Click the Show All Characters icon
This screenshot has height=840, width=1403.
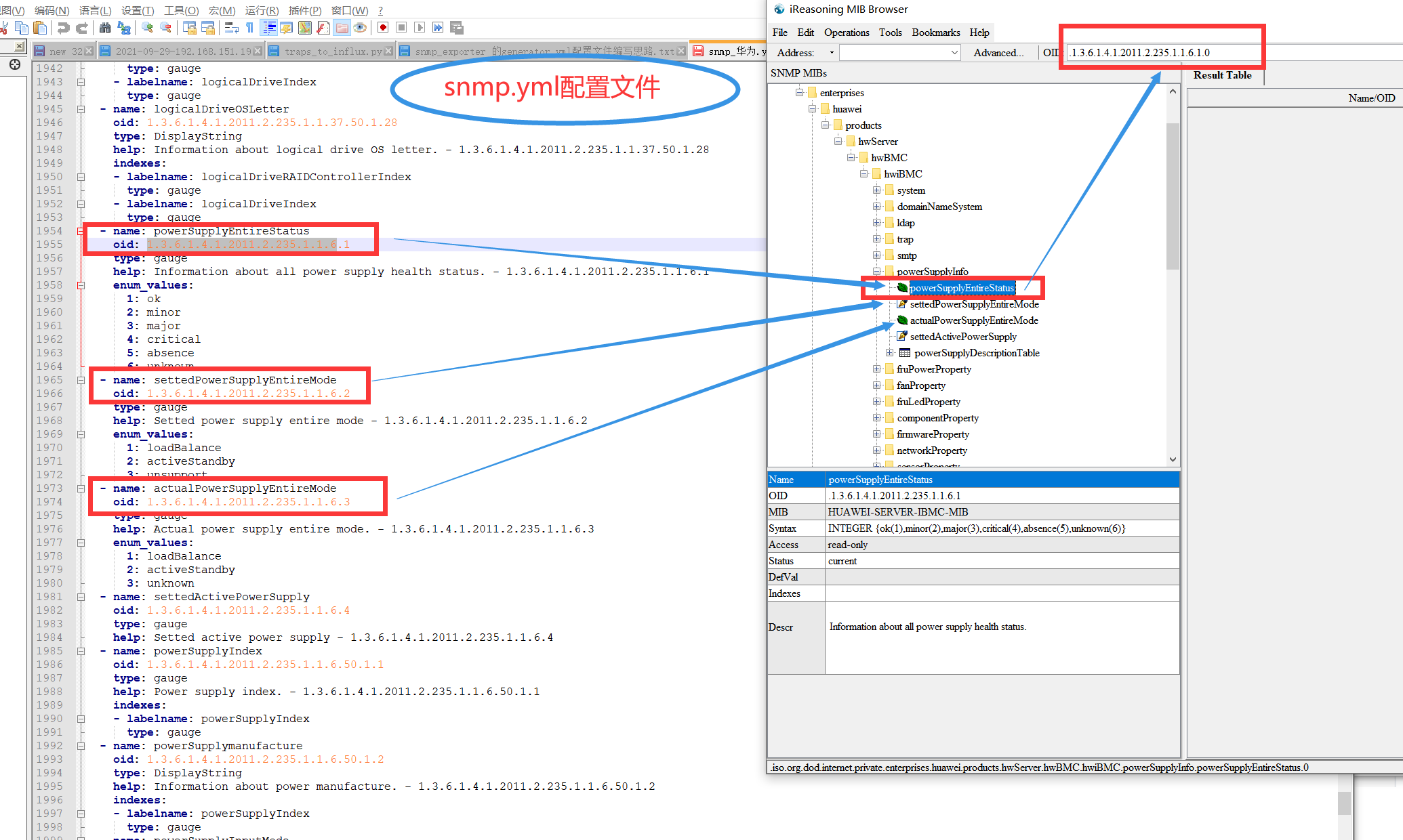pos(249,28)
